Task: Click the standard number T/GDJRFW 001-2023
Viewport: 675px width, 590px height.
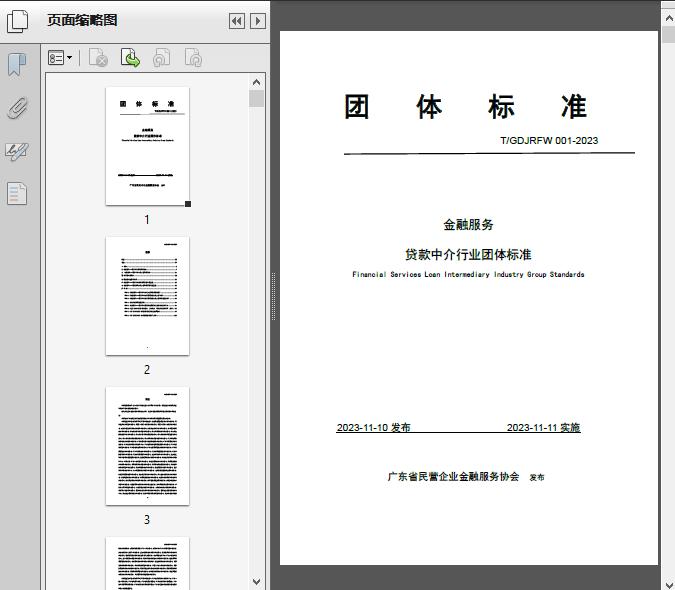Action: click(549, 141)
